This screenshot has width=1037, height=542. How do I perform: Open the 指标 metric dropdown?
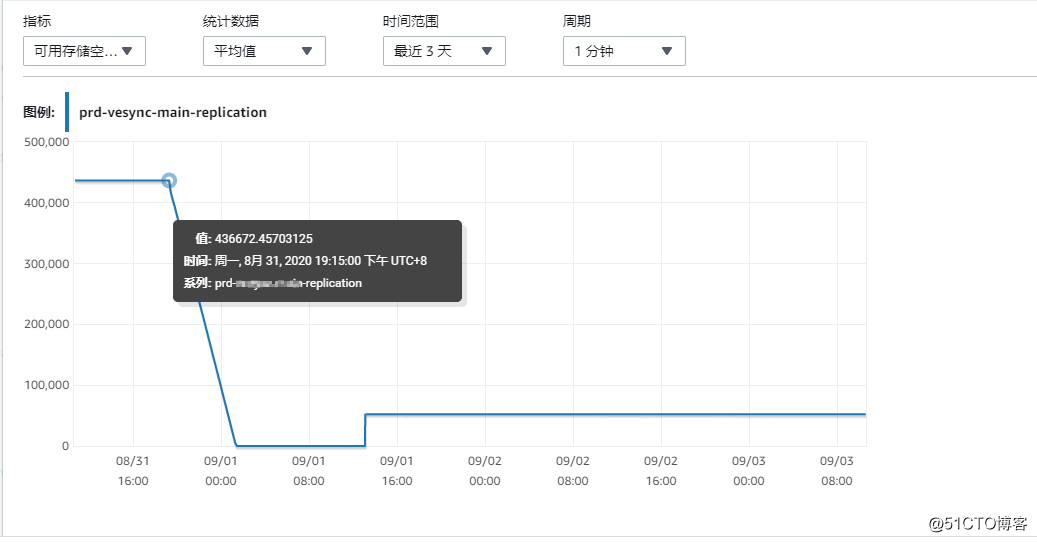click(x=84, y=51)
